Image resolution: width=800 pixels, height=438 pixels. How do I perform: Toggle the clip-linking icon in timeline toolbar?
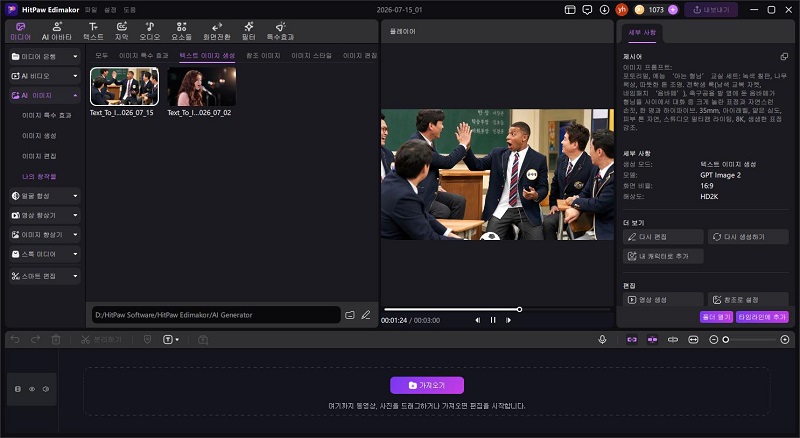pyautogui.click(x=673, y=339)
